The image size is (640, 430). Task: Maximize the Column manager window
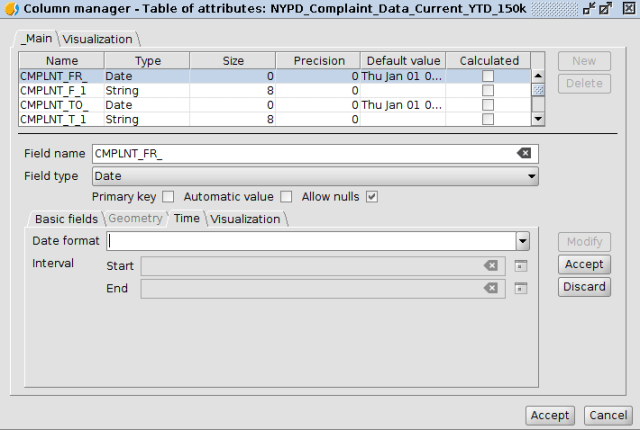[606, 9]
